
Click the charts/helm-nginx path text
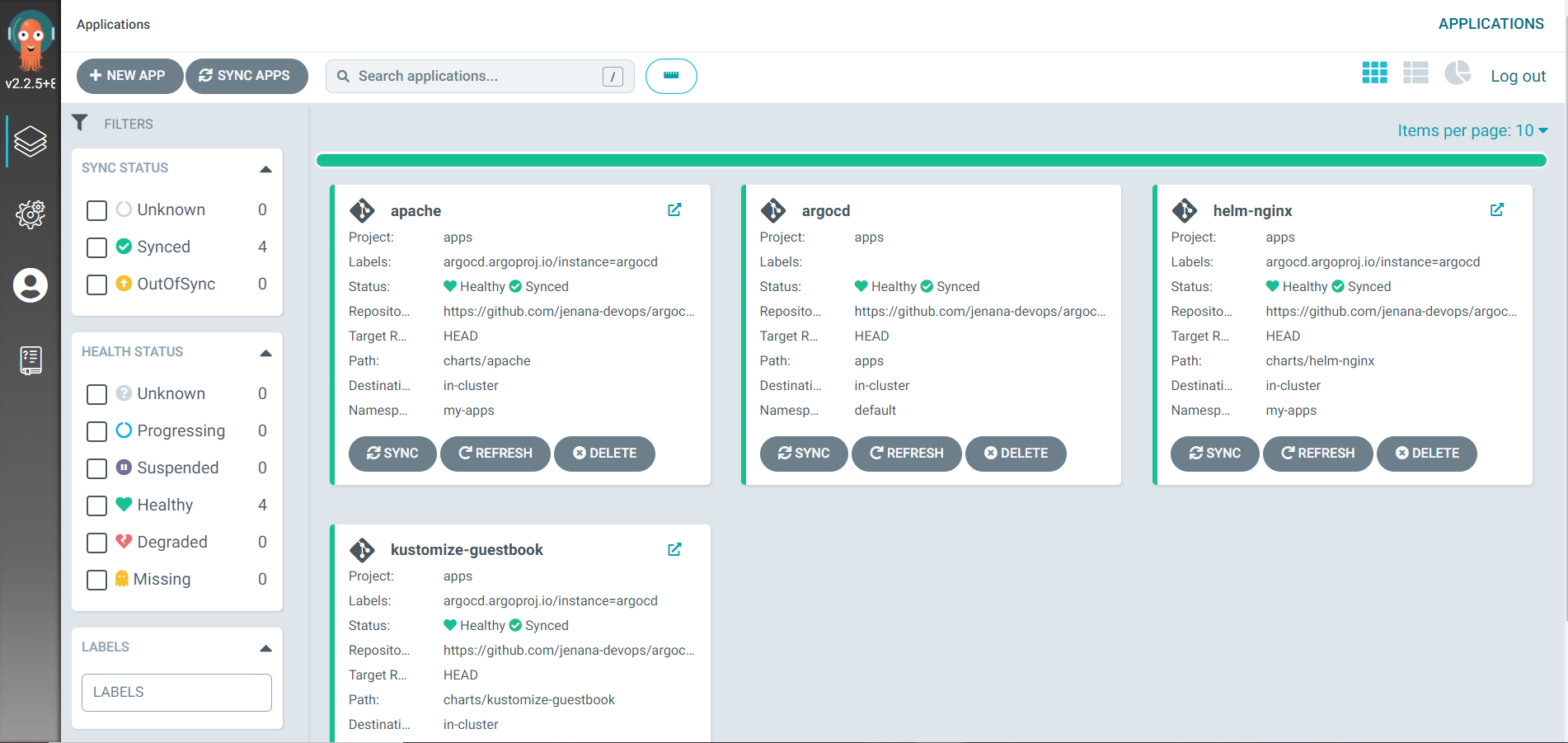point(1320,360)
